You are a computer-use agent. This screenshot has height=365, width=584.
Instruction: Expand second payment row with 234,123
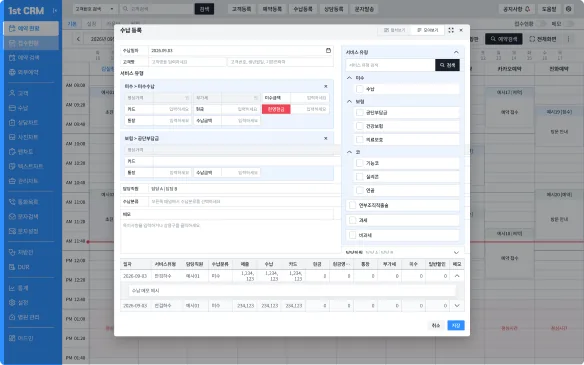point(457,306)
